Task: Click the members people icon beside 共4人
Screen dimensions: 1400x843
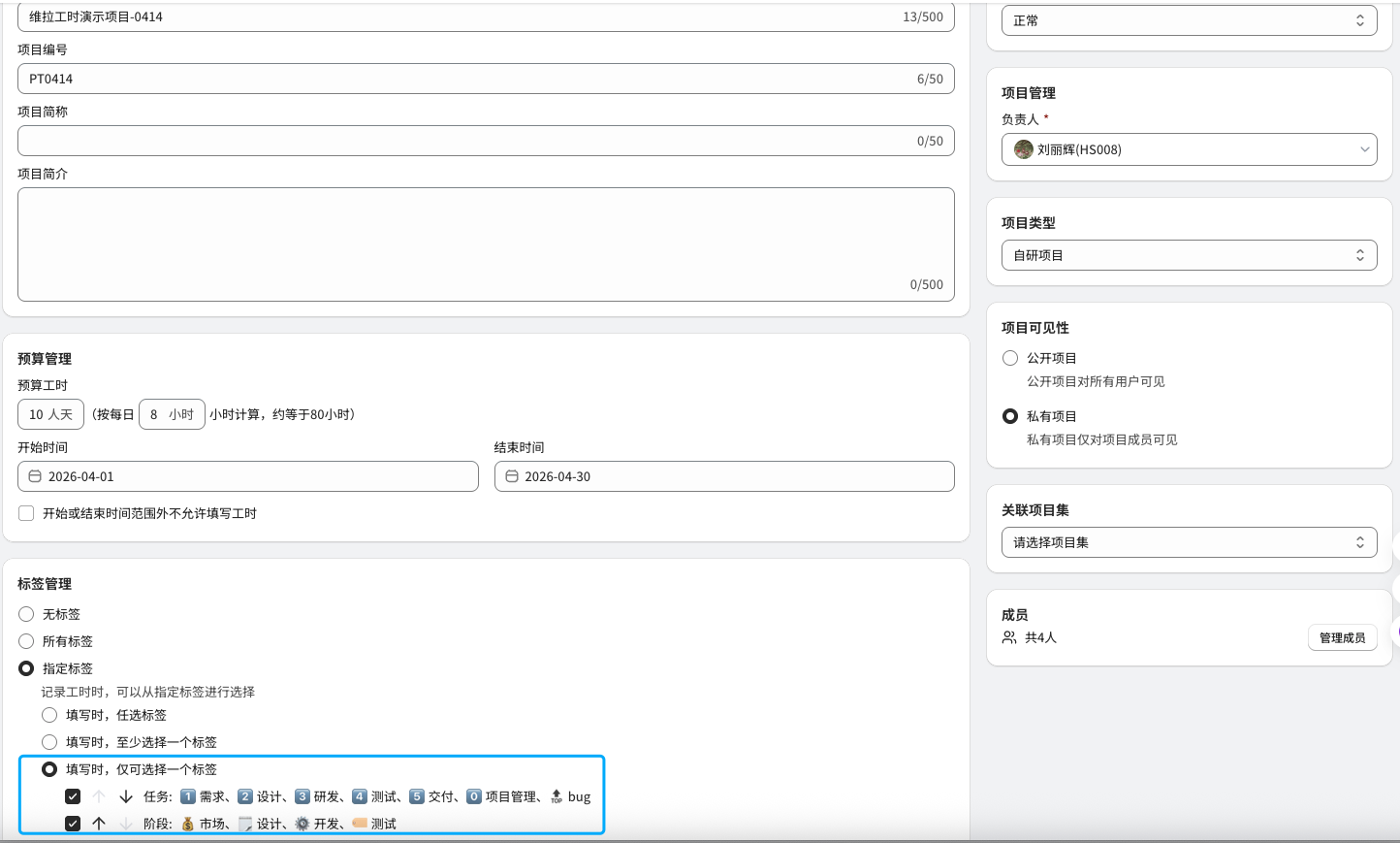Action: point(1009,637)
